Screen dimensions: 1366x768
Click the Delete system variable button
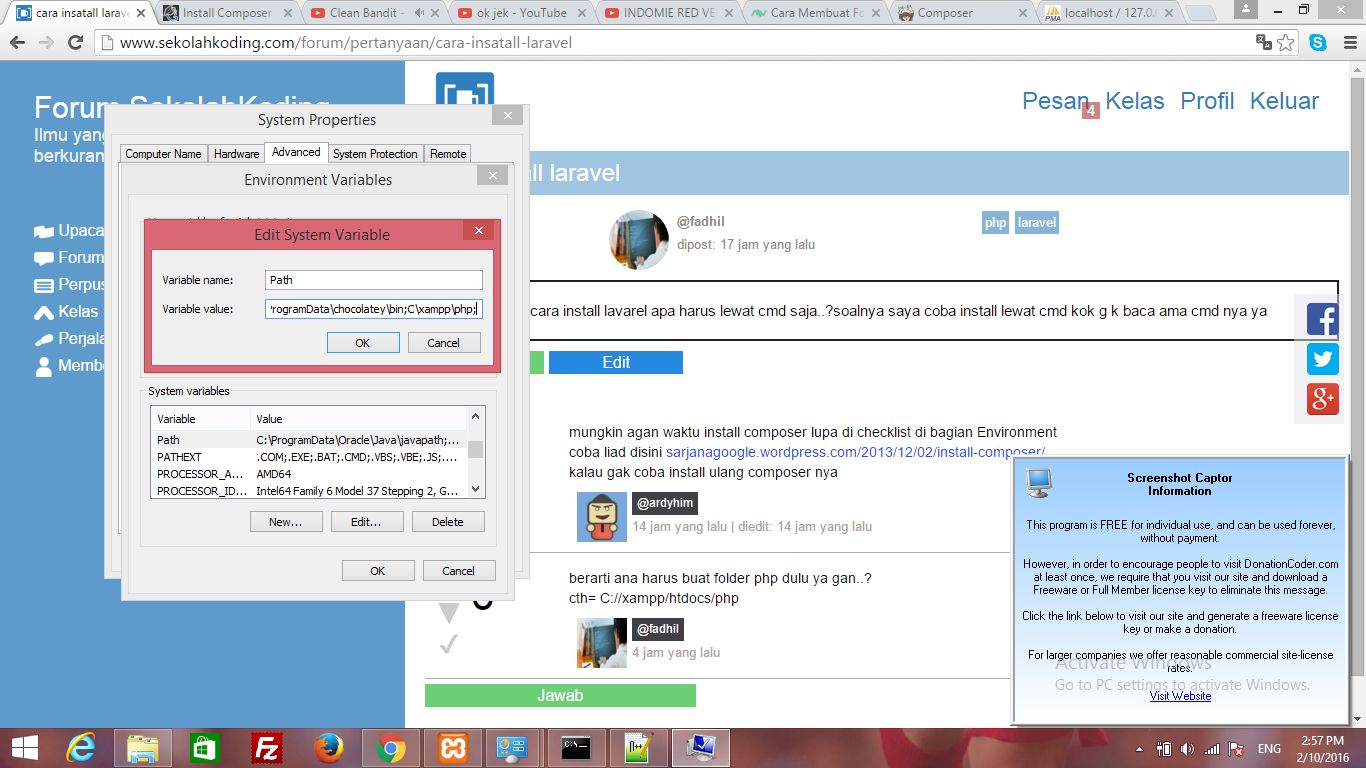[x=448, y=522]
